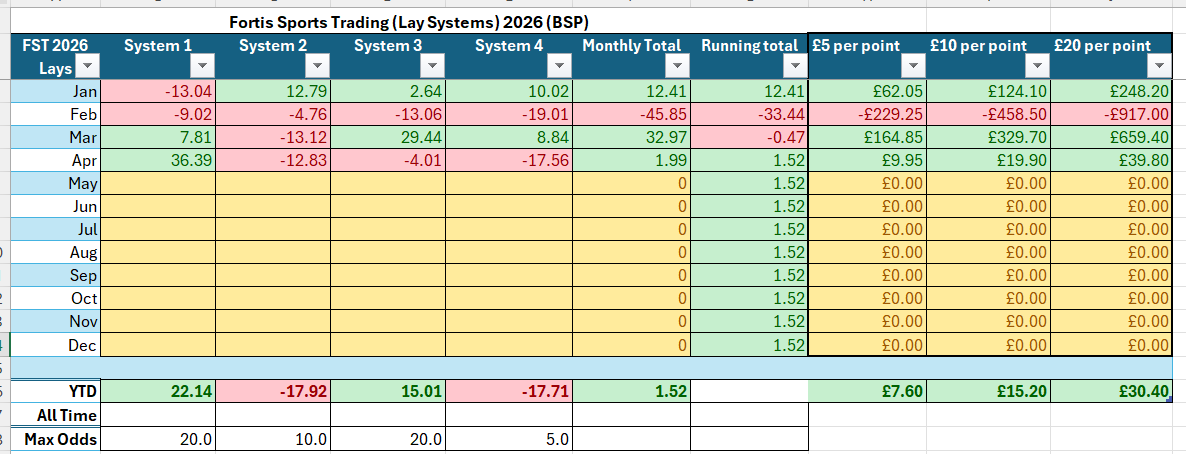Select the cell showing 2.64
The image size is (1186, 454).
point(388,92)
